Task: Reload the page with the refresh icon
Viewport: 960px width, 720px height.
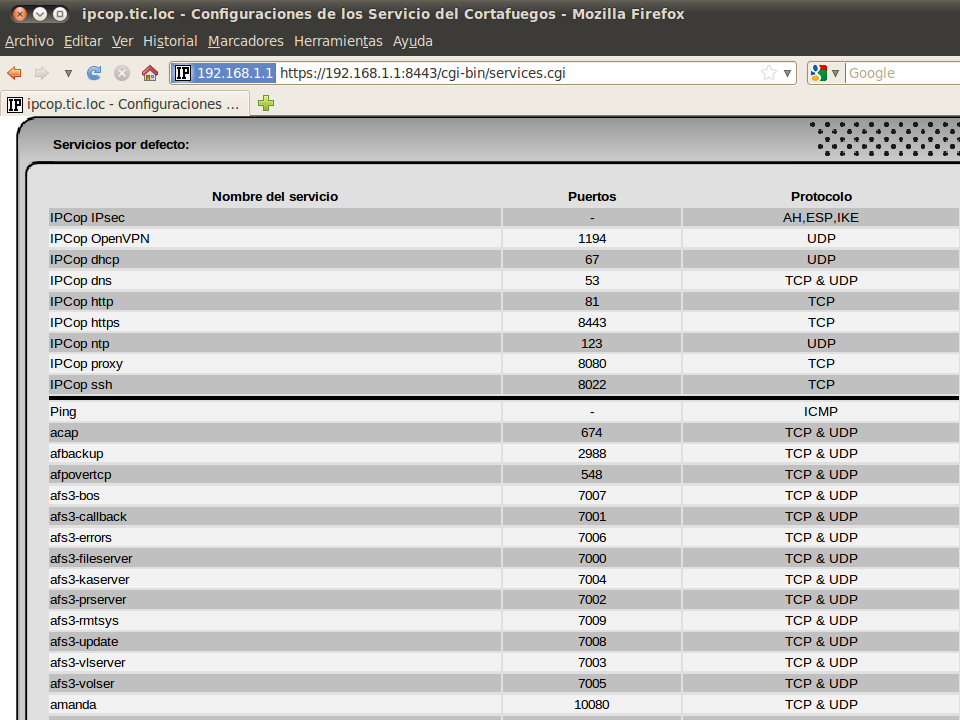Action: [94, 73]
